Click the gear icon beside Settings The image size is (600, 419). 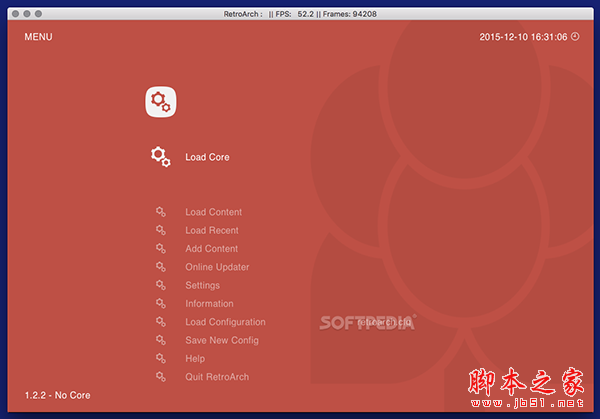[x=161, y=285]
